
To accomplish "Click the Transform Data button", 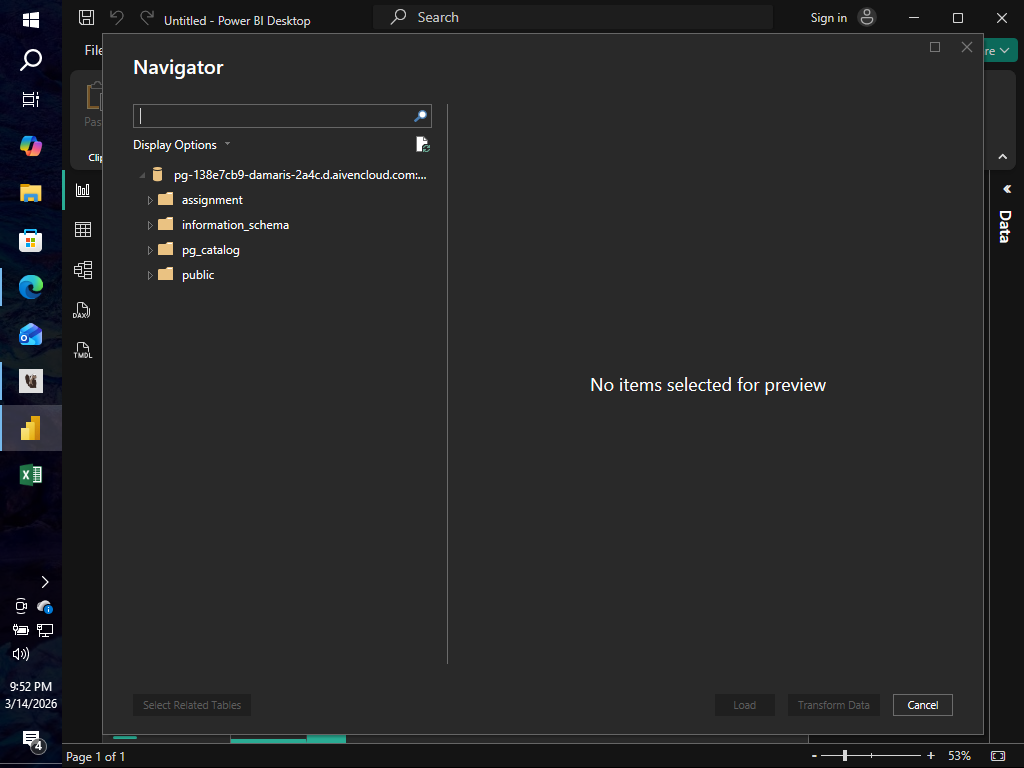I will pos(833,705).
